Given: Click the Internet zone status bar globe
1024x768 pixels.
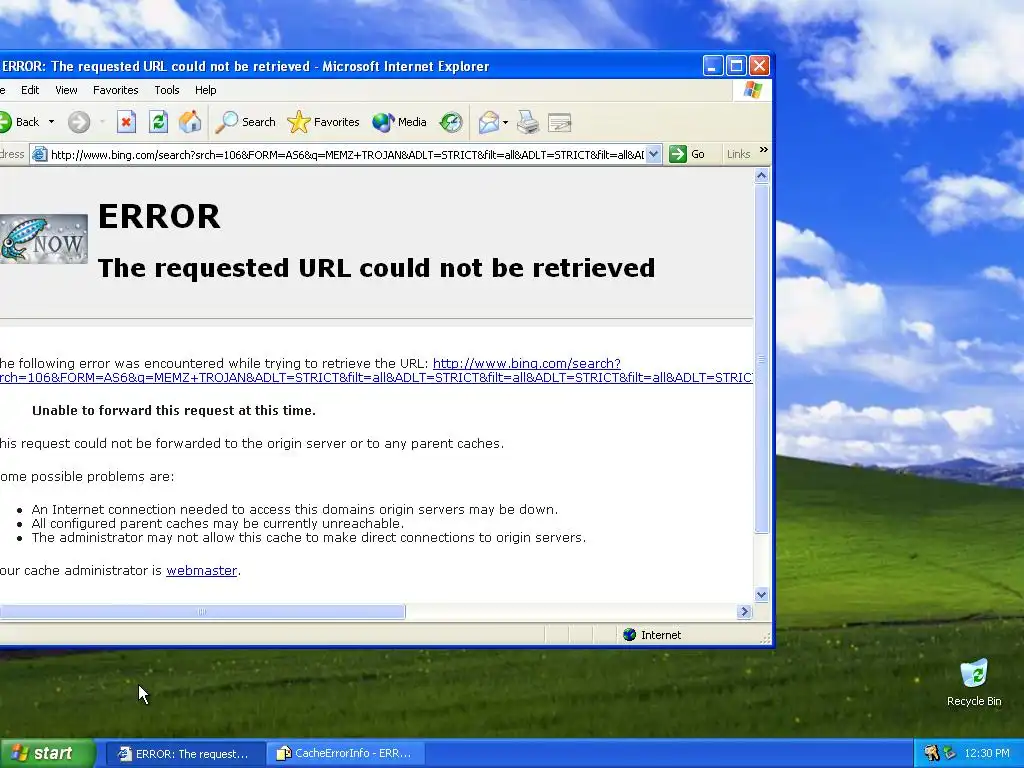Looking at the screenshot, I should [x=630, y=635].
